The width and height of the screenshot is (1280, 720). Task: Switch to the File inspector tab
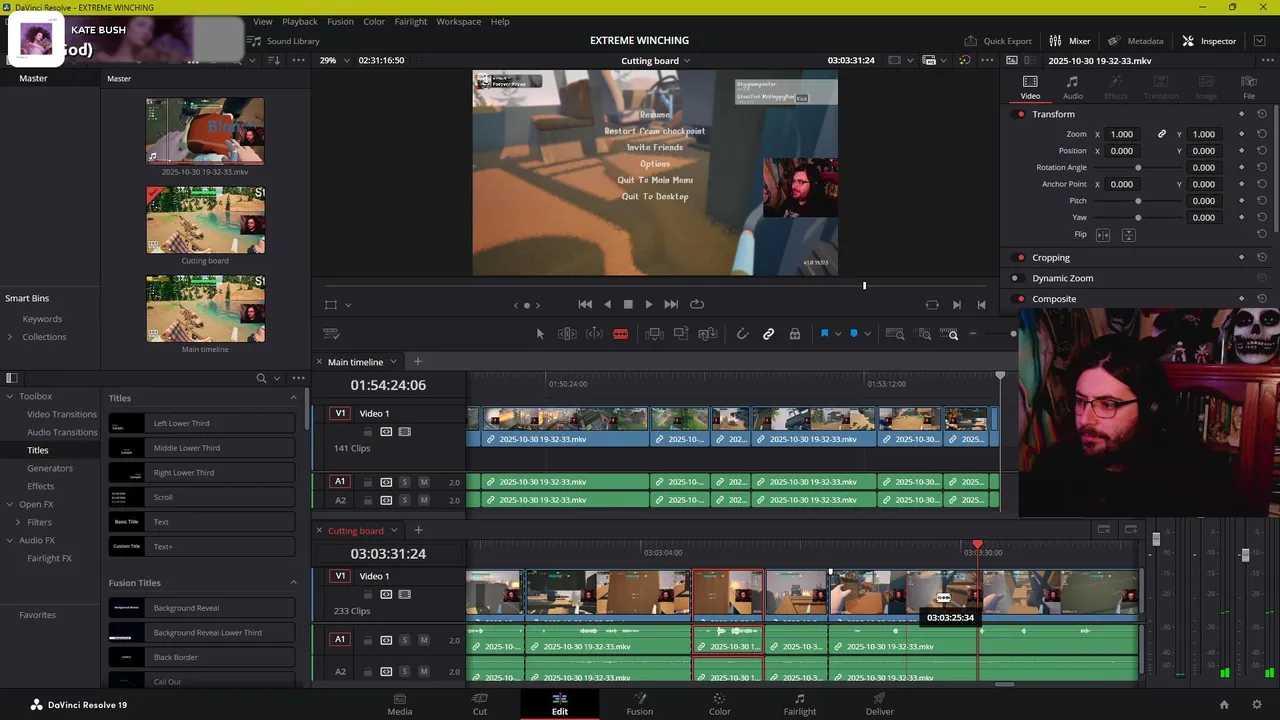(1249, 87)
